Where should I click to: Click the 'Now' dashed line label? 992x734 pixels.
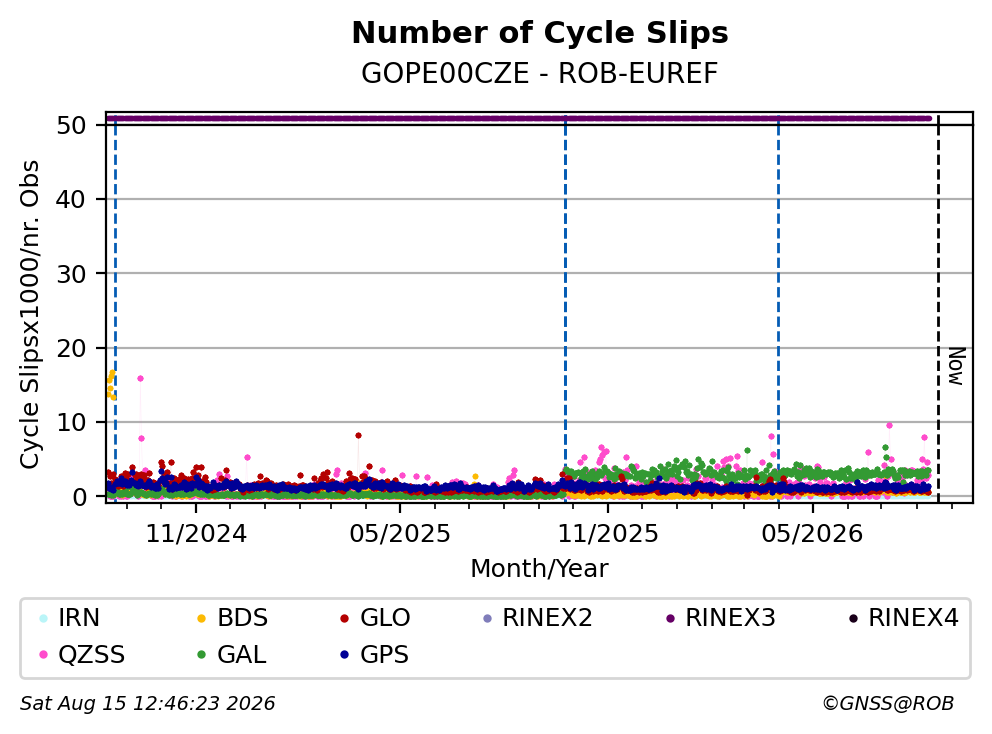click(x=956, y=366)
